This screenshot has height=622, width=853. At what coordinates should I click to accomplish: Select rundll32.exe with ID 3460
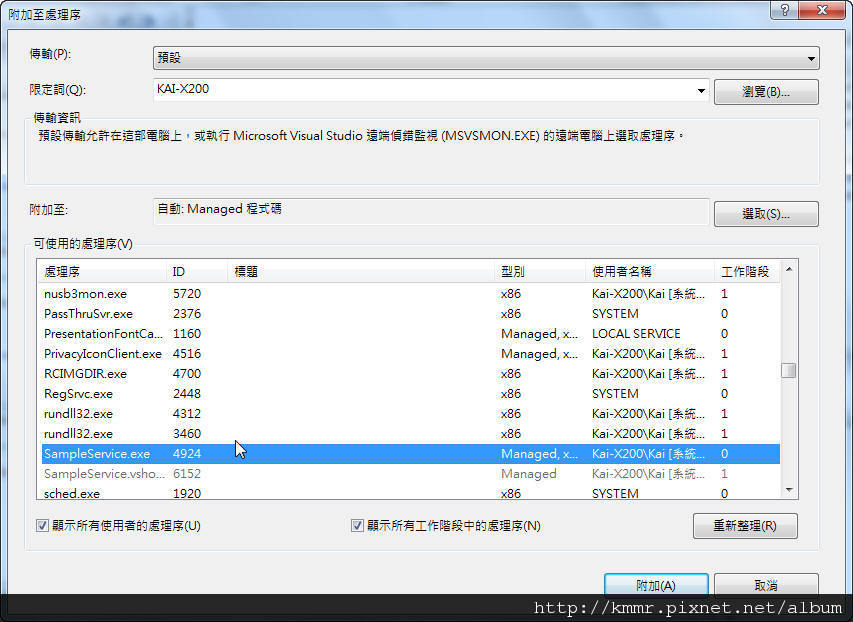click(x=411, y=434)
